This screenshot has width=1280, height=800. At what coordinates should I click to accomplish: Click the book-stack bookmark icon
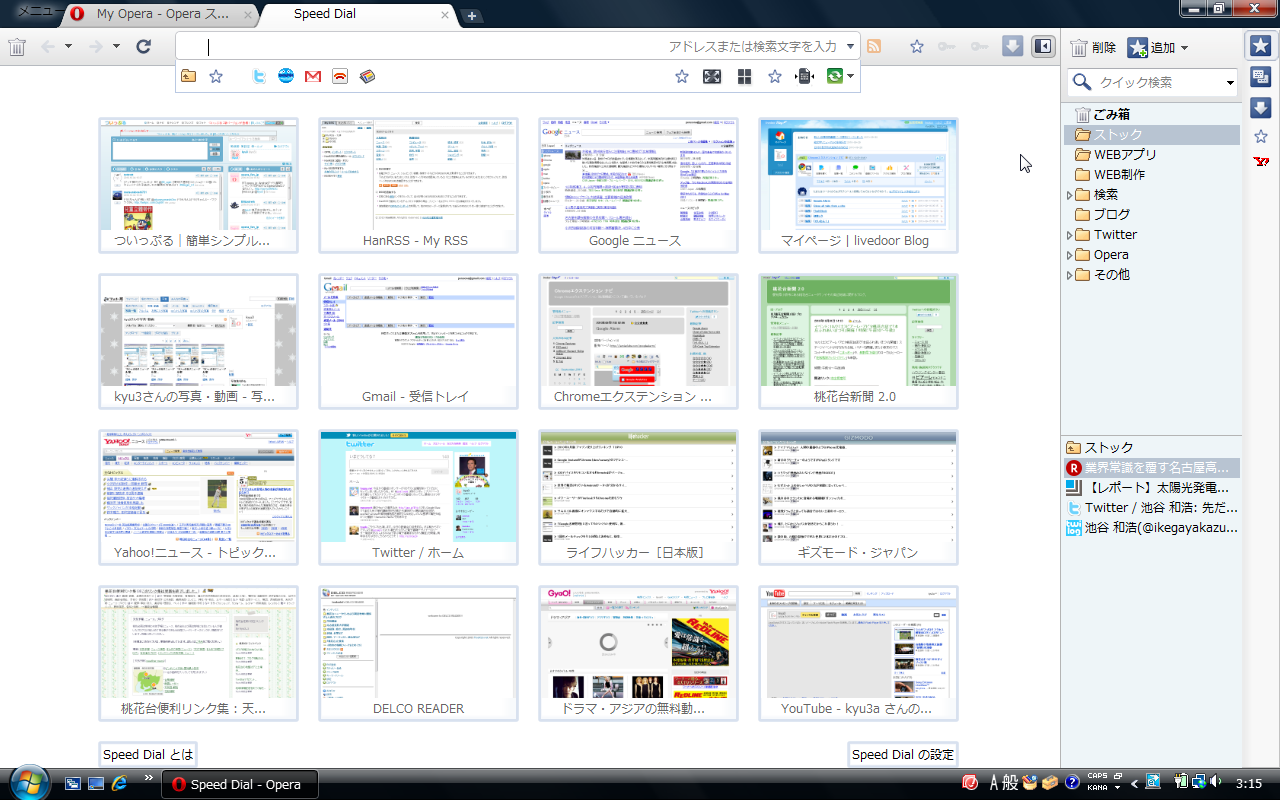tap(367, 76)
